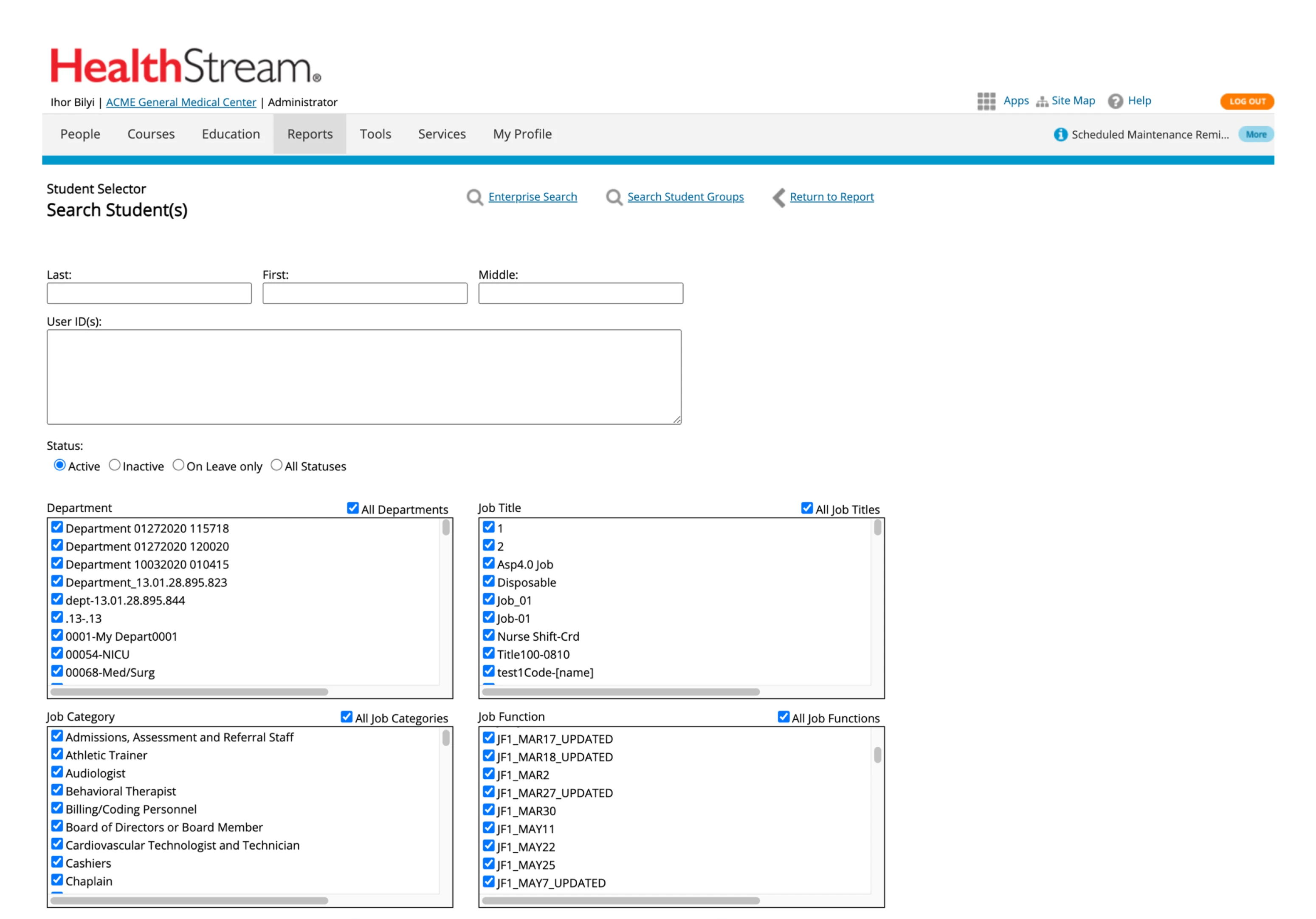
Task: Click inside the User ID(s) field
Action: [364, 376]
